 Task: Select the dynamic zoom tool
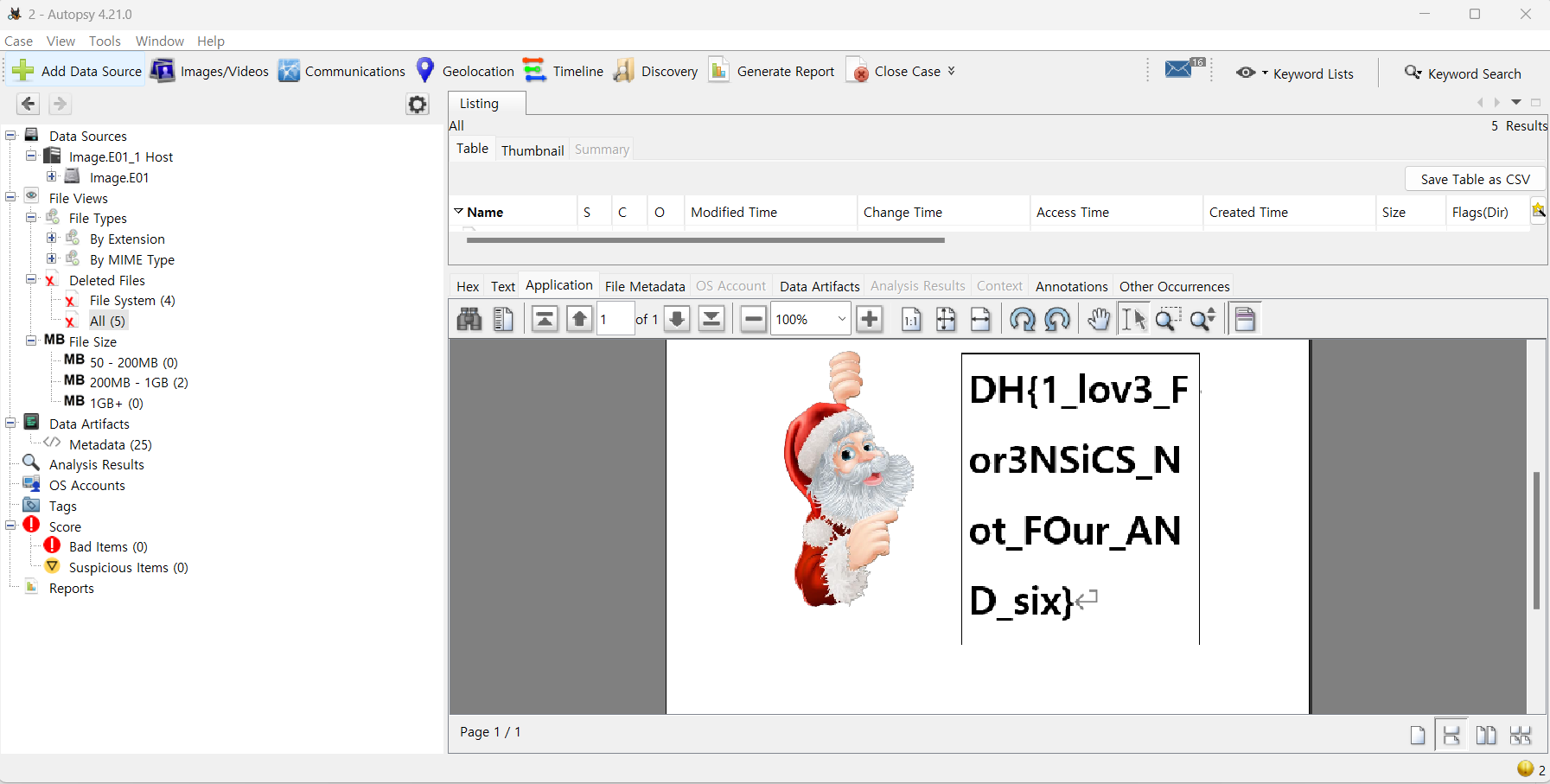click(x=1202, y=319)
